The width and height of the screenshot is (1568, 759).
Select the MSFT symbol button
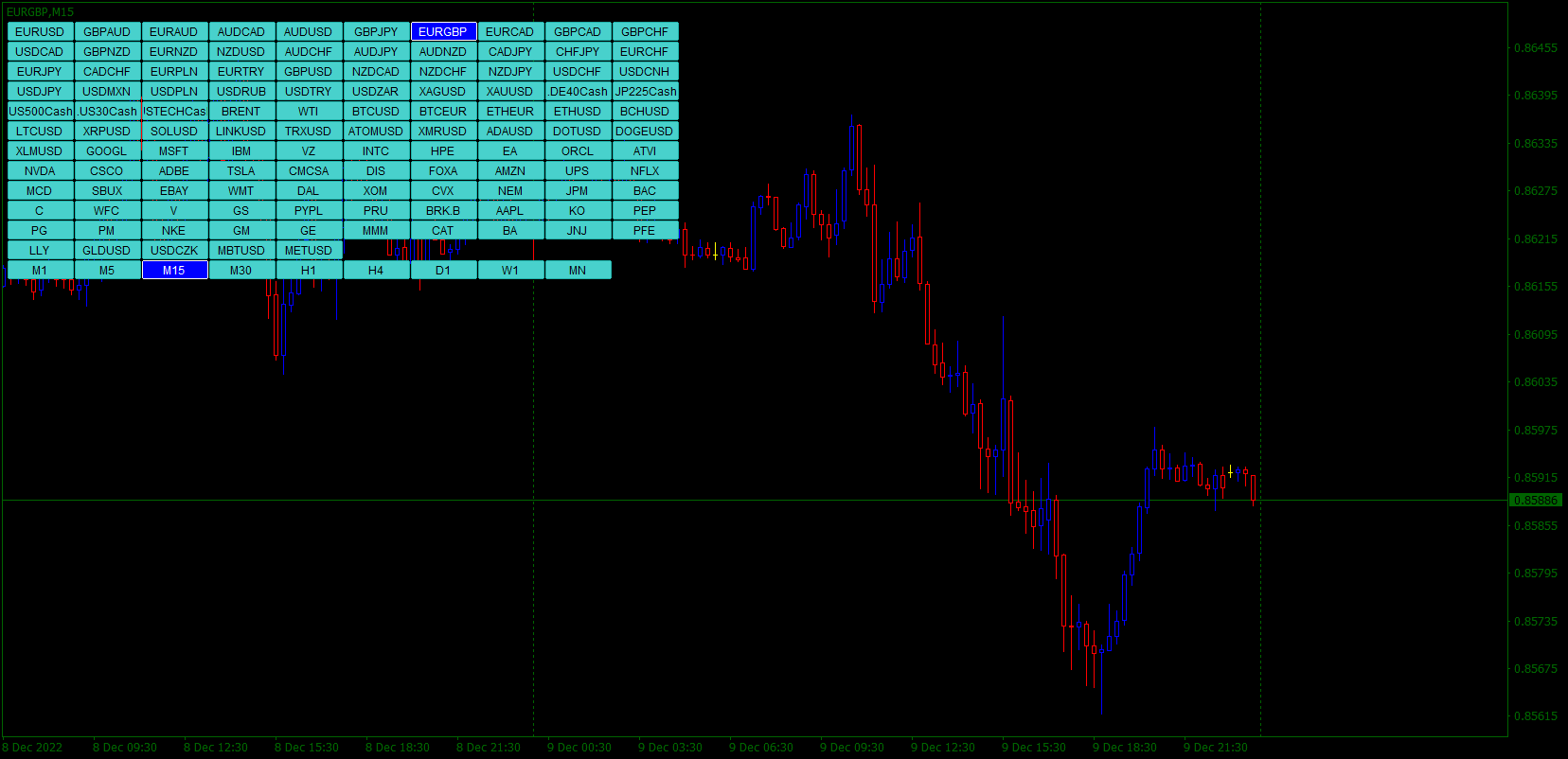(174, 151)
